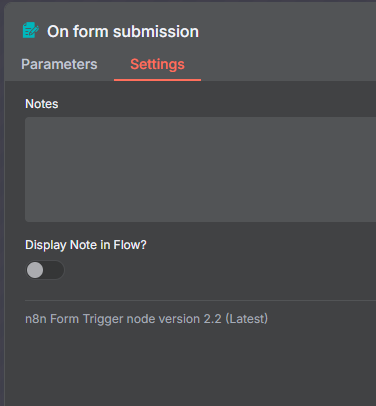Click the pencil on the form node icon
The height and width of the screenshot is (406, 376).
[x=33, y=31]
